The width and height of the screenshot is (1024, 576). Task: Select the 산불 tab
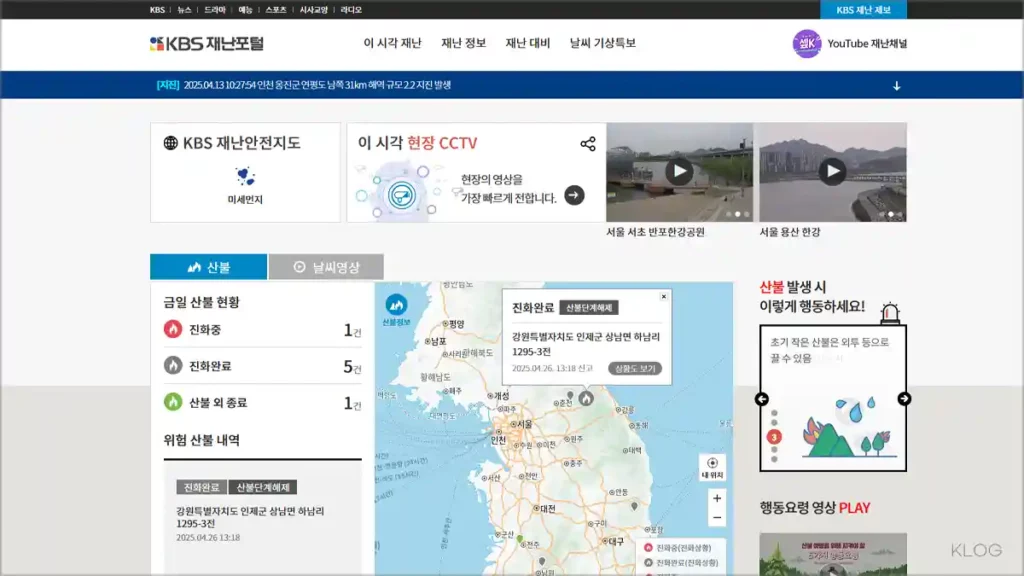tap(208, 267)
